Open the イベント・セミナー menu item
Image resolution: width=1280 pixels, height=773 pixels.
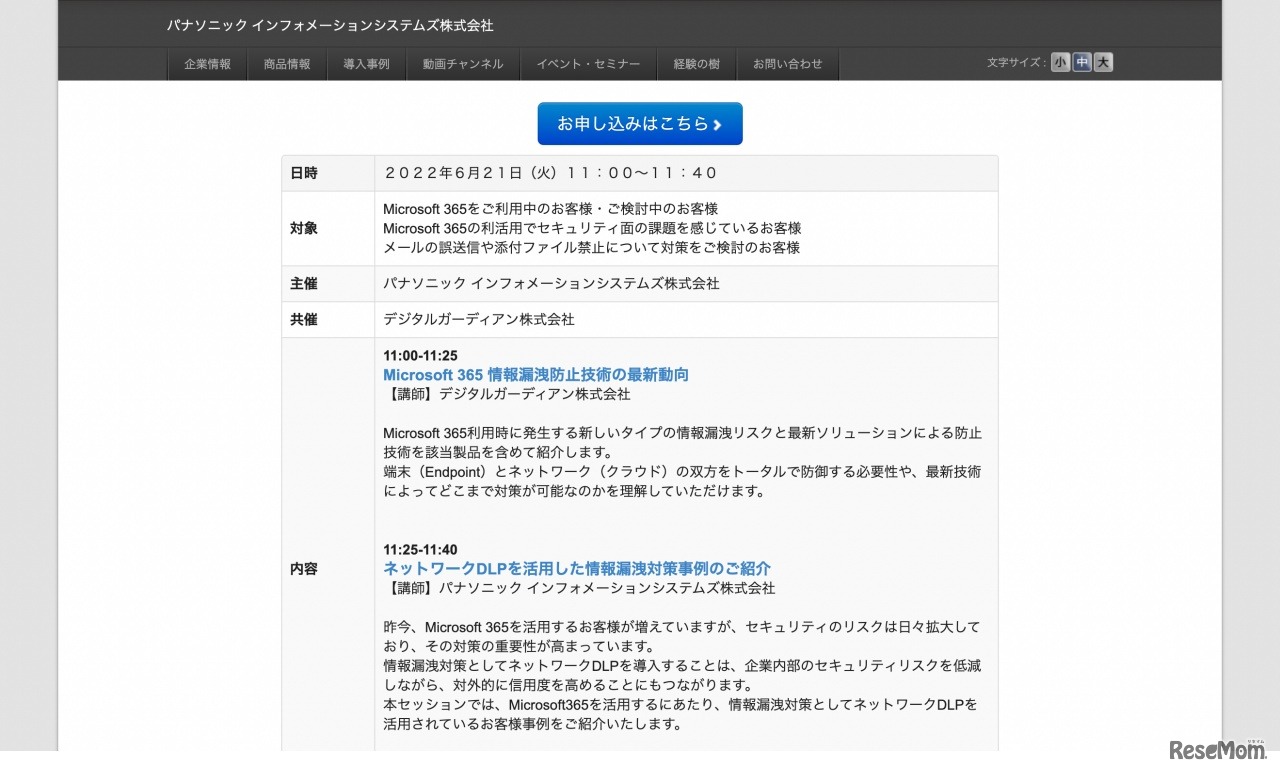click(588, 64)
